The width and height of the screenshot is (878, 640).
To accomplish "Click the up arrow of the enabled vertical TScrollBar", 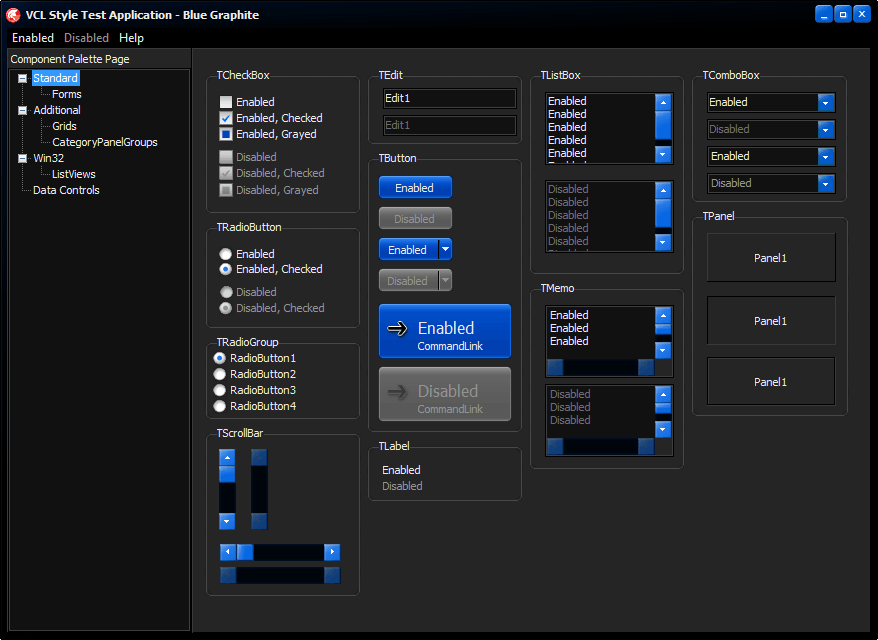I will pyautogui.click(x=227, y=458).
